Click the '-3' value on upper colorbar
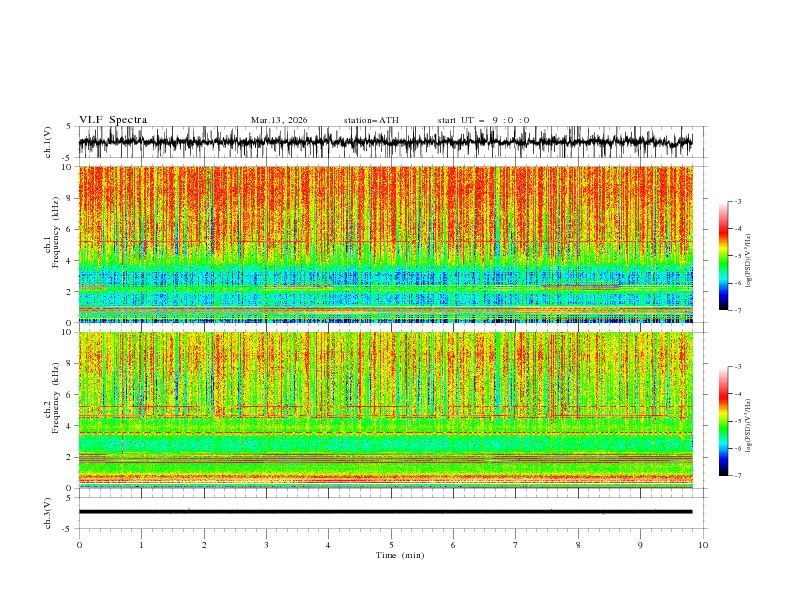This screenshot has height=612, width=792. pos(737,201)
